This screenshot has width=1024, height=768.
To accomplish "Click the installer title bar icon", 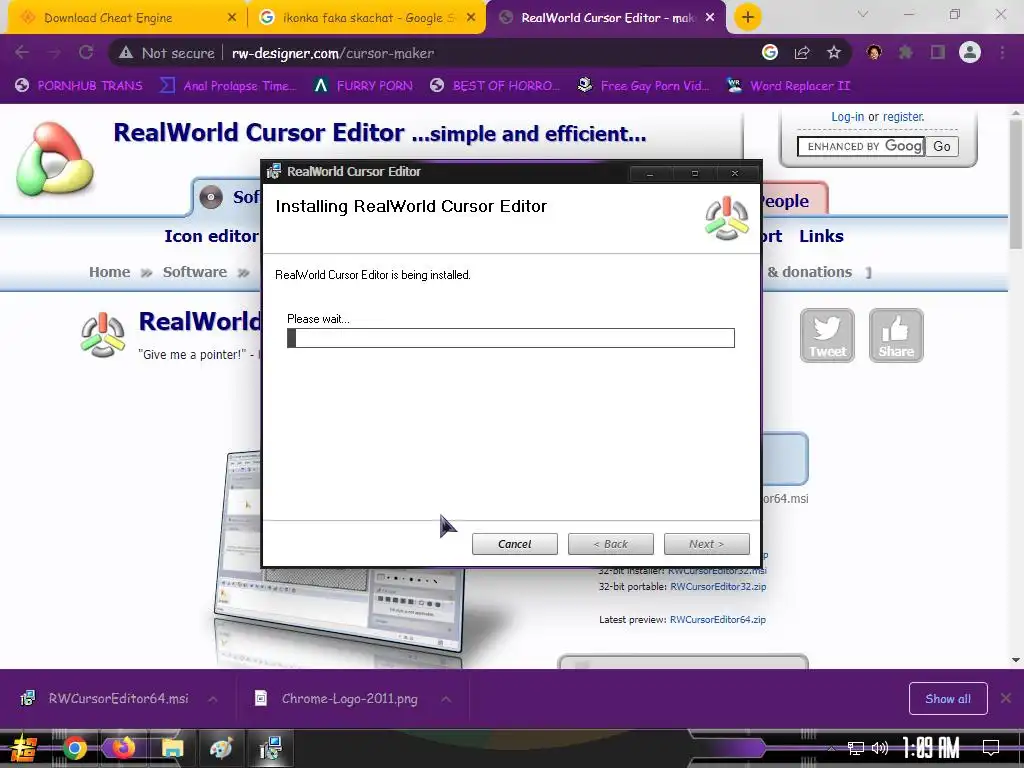I will coord(274,172).
